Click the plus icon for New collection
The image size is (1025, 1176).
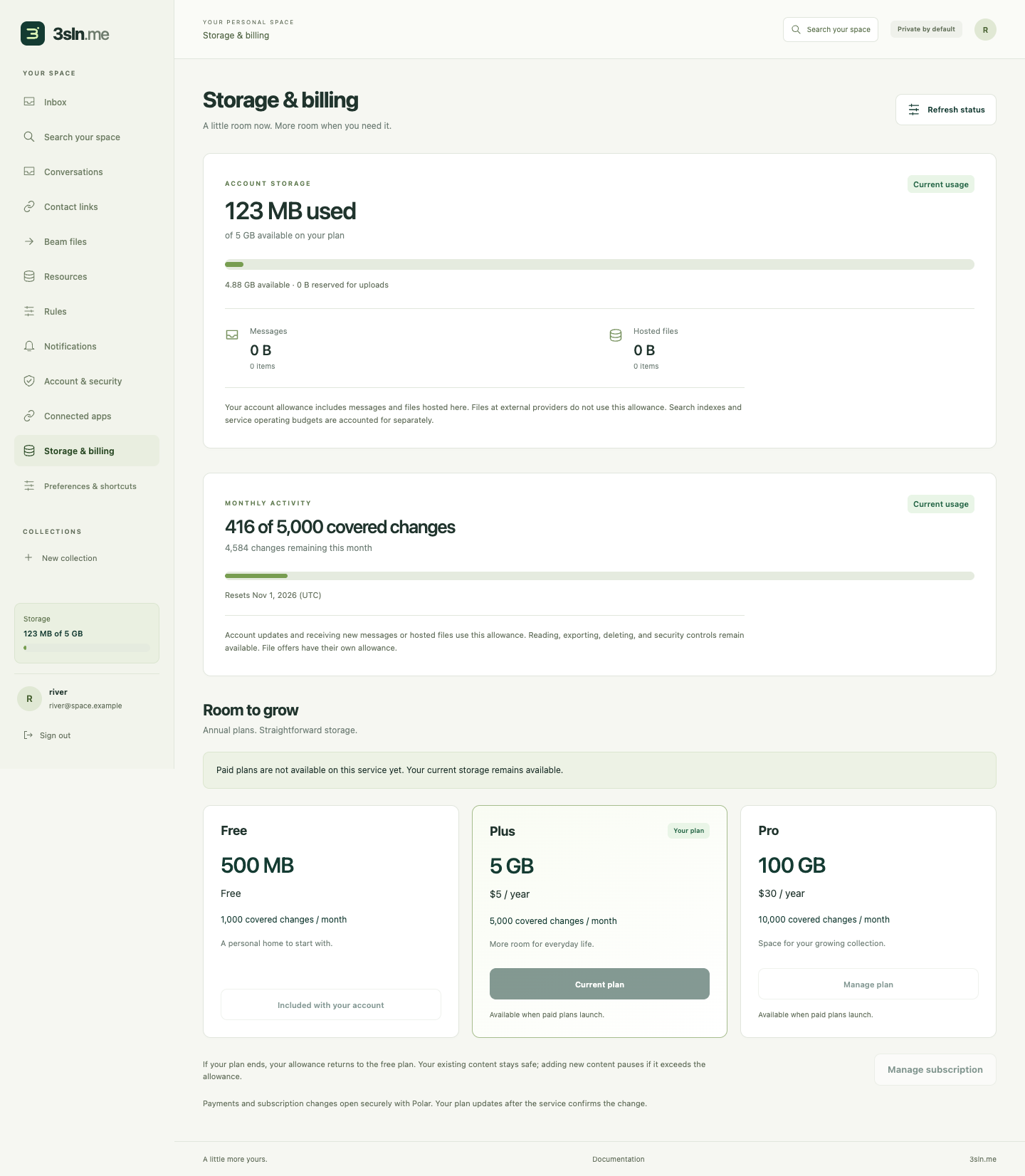pos(28,557)
